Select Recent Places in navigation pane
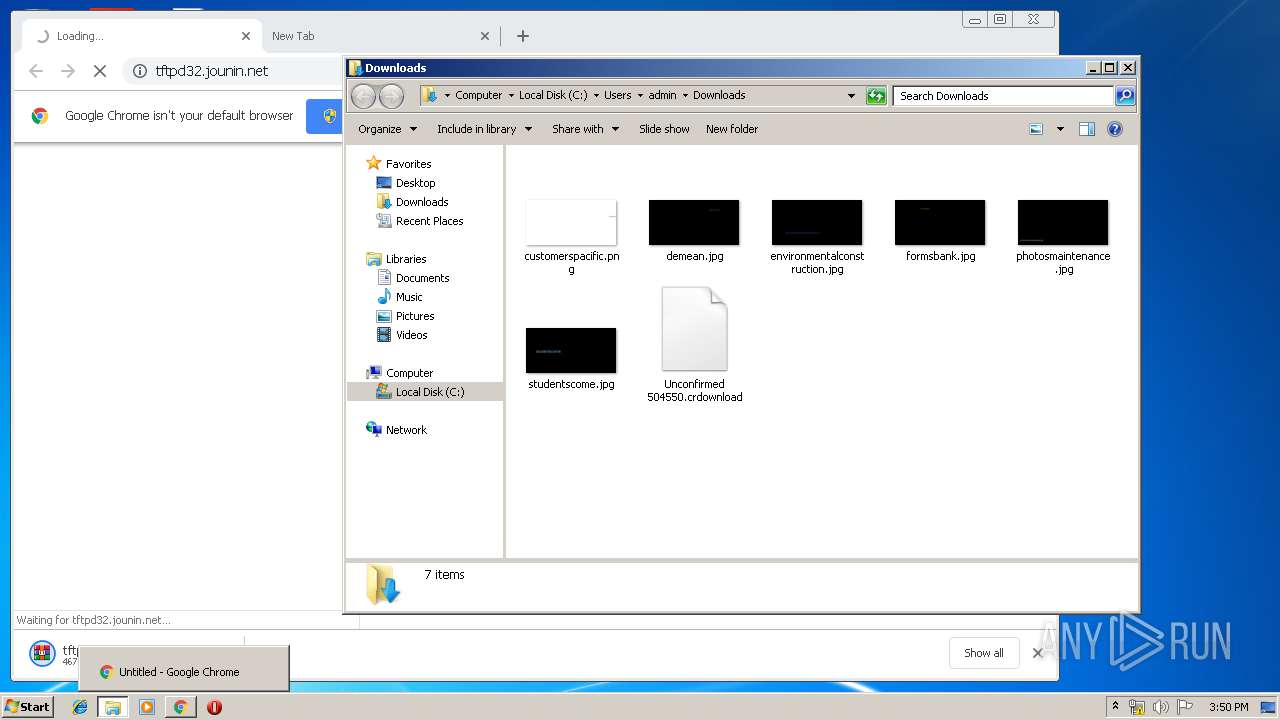The image size is (1280, 720). coord(429,221)
